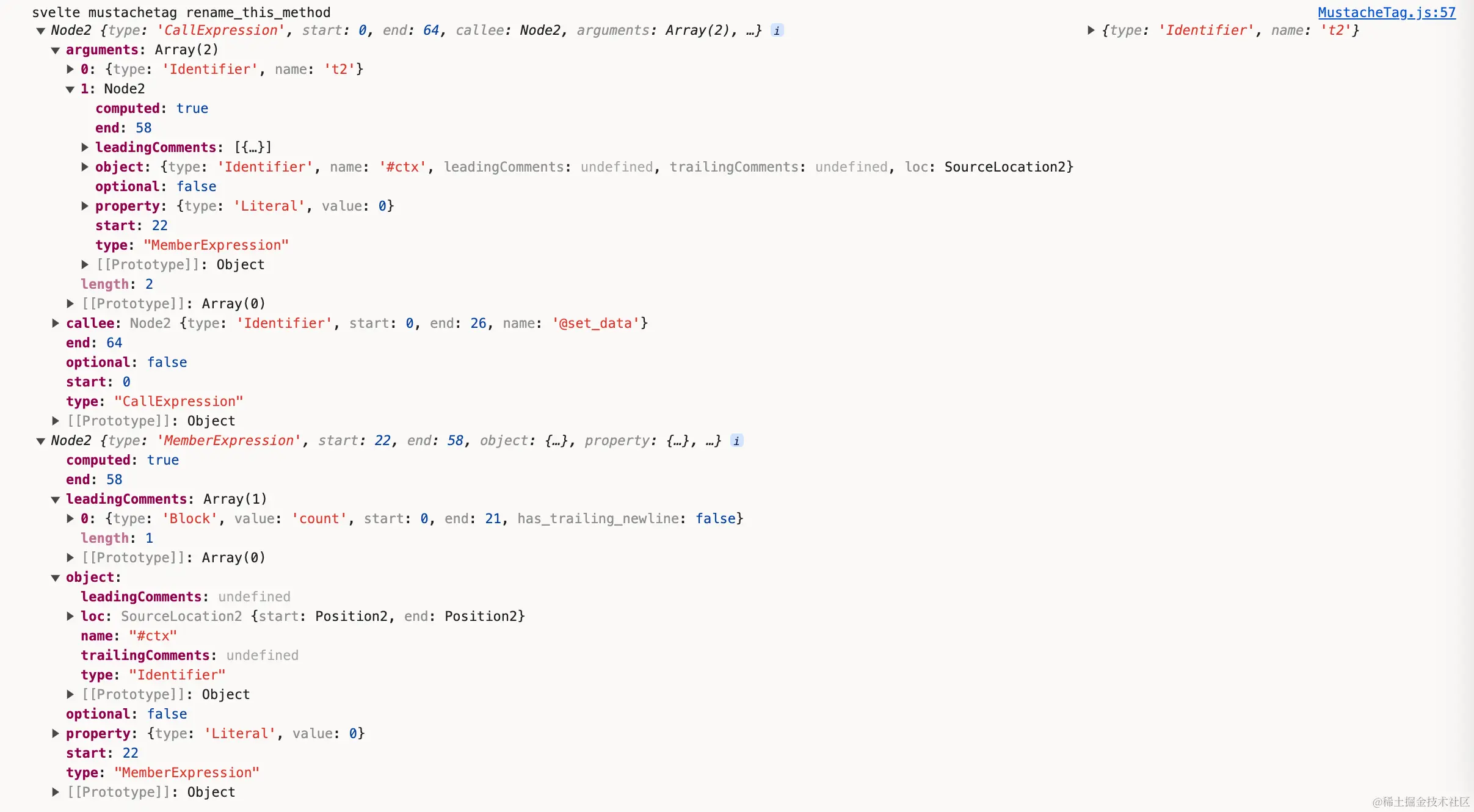Viewport: 1474px width, 812px height.
Task: Expand leadingComments [{…}] under argument 1
Action: click(85, 148)
